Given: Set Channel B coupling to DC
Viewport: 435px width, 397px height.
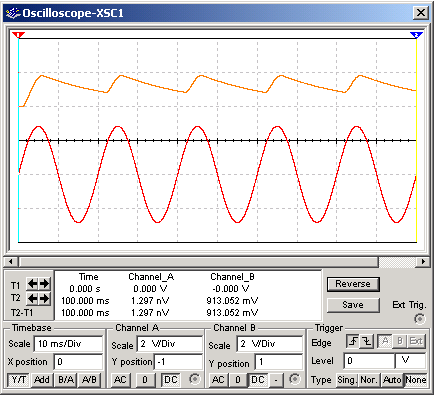Looking at the screenshot, I should (x=258, y=380).
